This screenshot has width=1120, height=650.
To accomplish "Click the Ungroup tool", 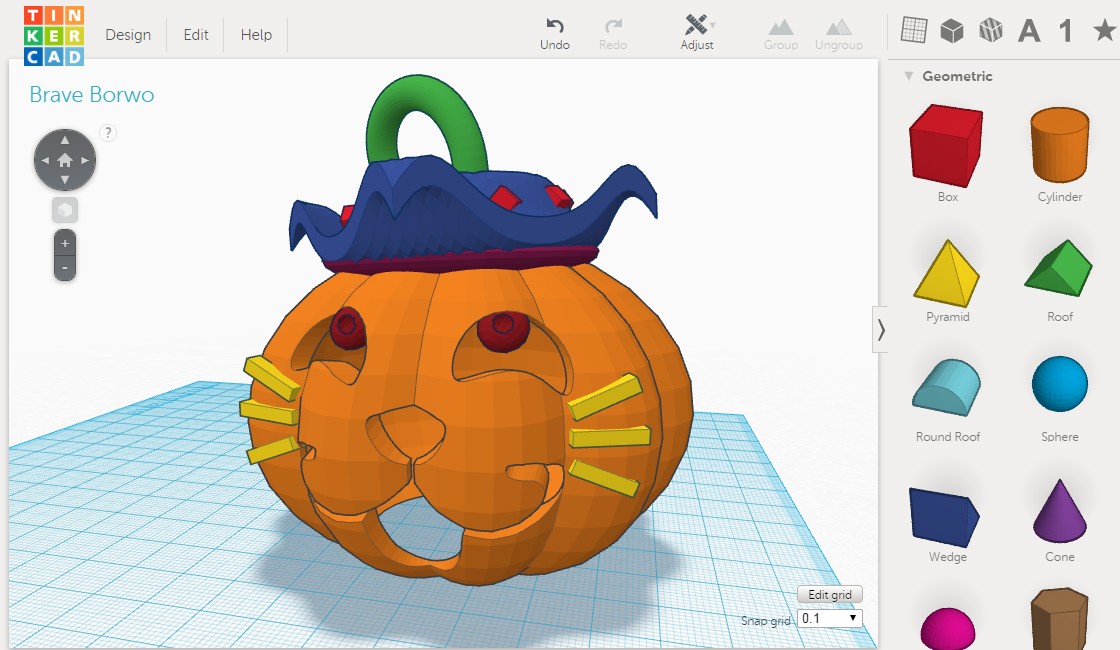I will coord(839,34).
